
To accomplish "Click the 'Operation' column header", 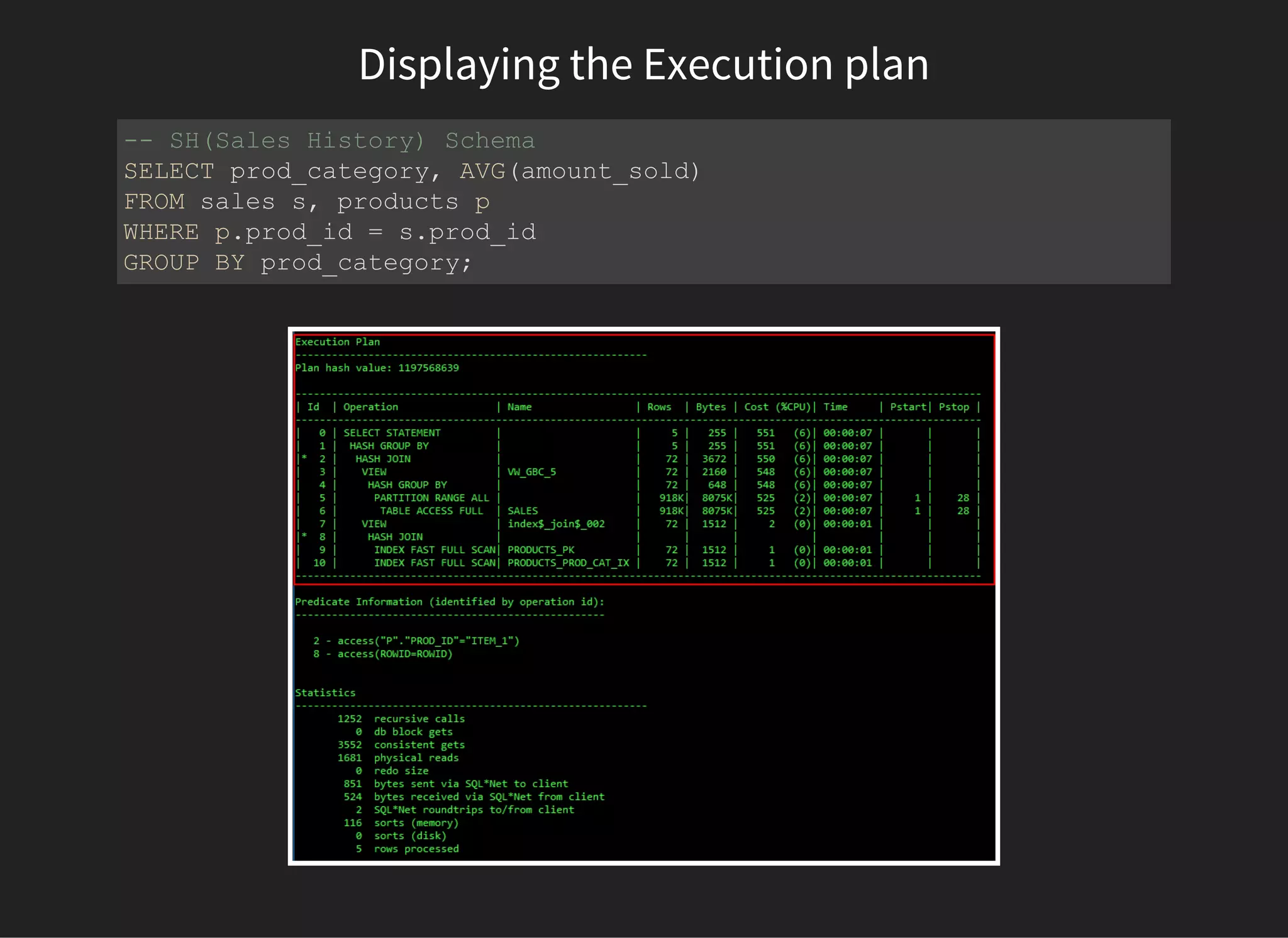I will 370,407.
